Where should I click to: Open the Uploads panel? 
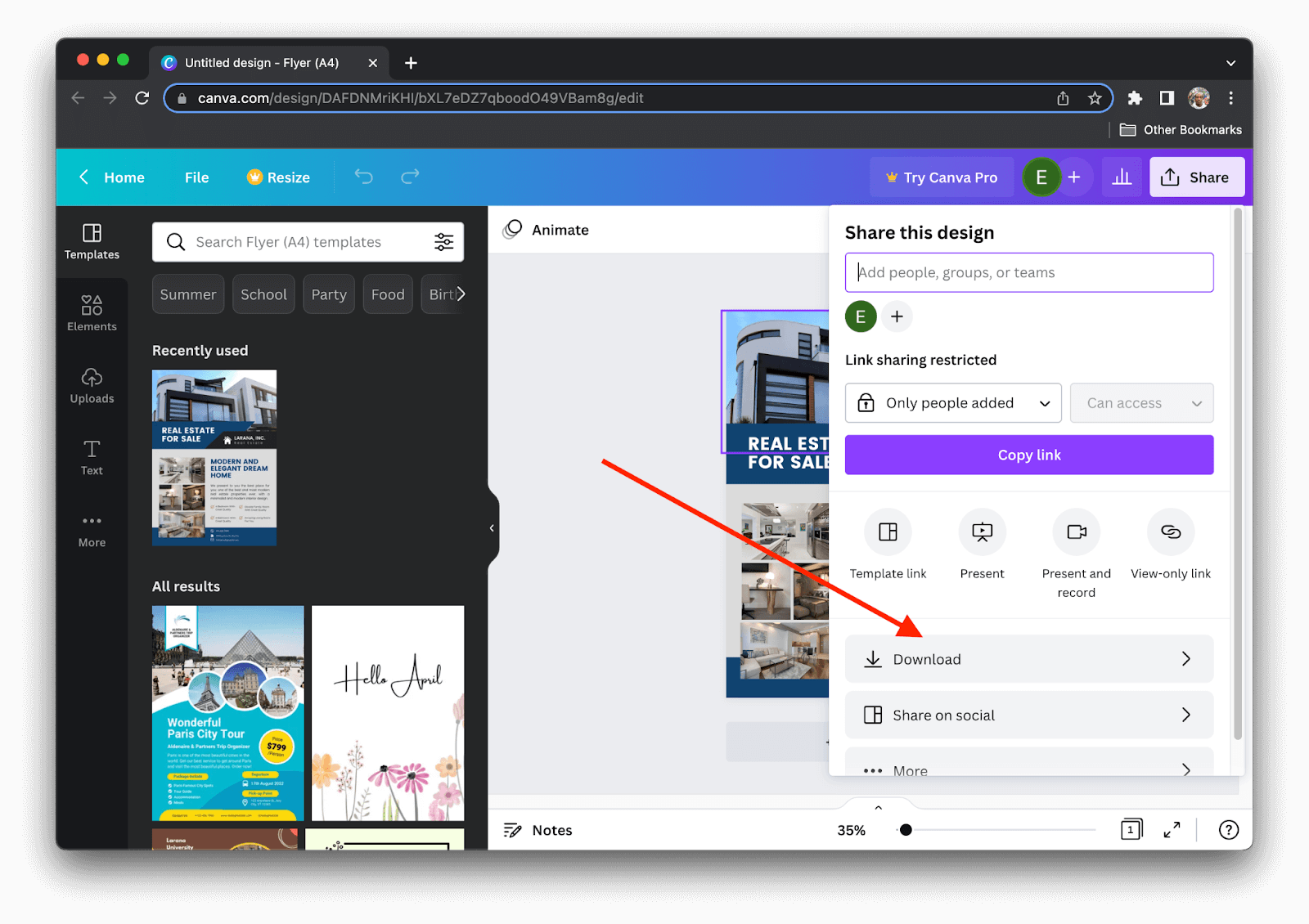tap(92, 384)
